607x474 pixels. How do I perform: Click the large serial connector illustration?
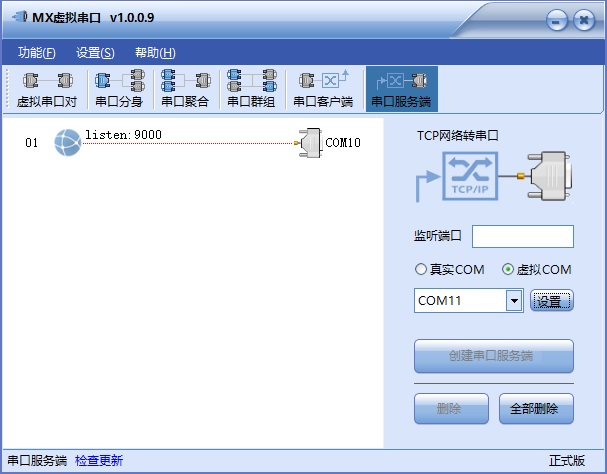click(x=549, y=176)
